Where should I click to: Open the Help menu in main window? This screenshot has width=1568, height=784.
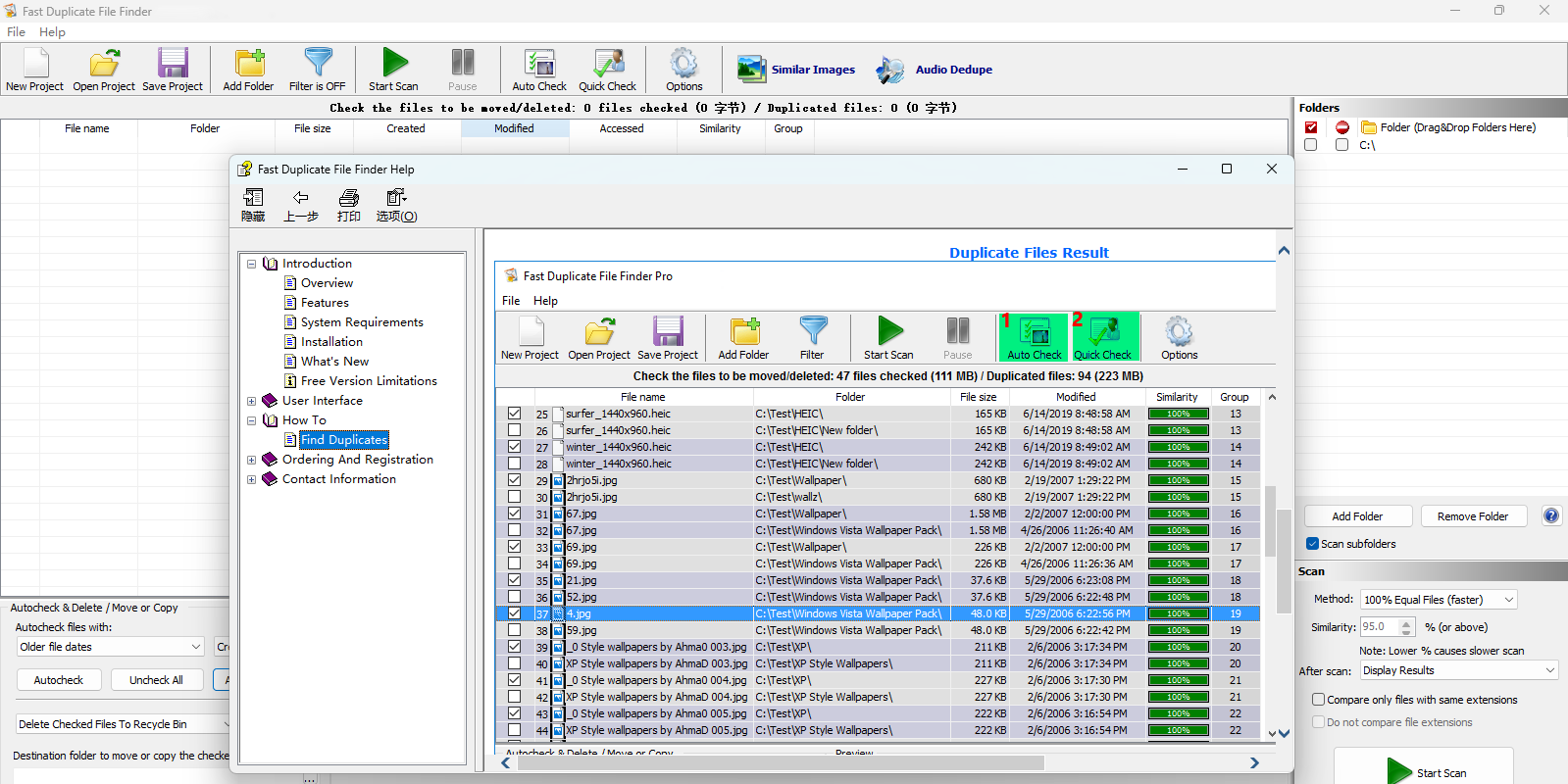[52, 31]
